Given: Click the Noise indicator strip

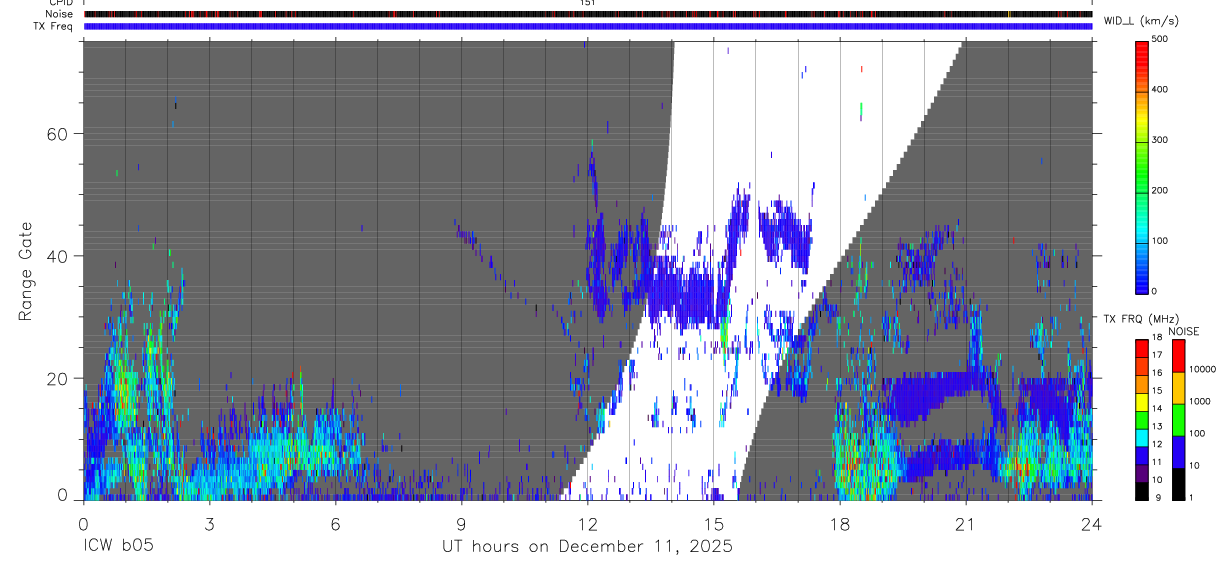Looking at the screenshot, I should pyautogui.click(x=588, y=14).
